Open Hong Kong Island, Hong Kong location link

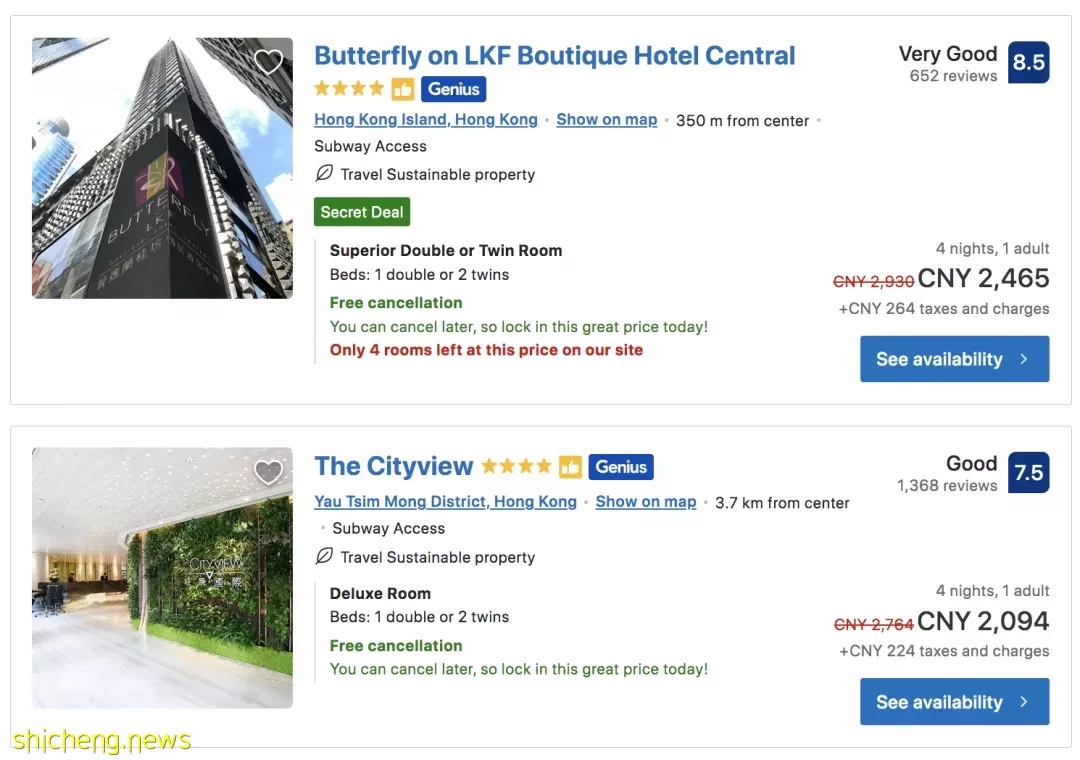click(x=426, y=119)
